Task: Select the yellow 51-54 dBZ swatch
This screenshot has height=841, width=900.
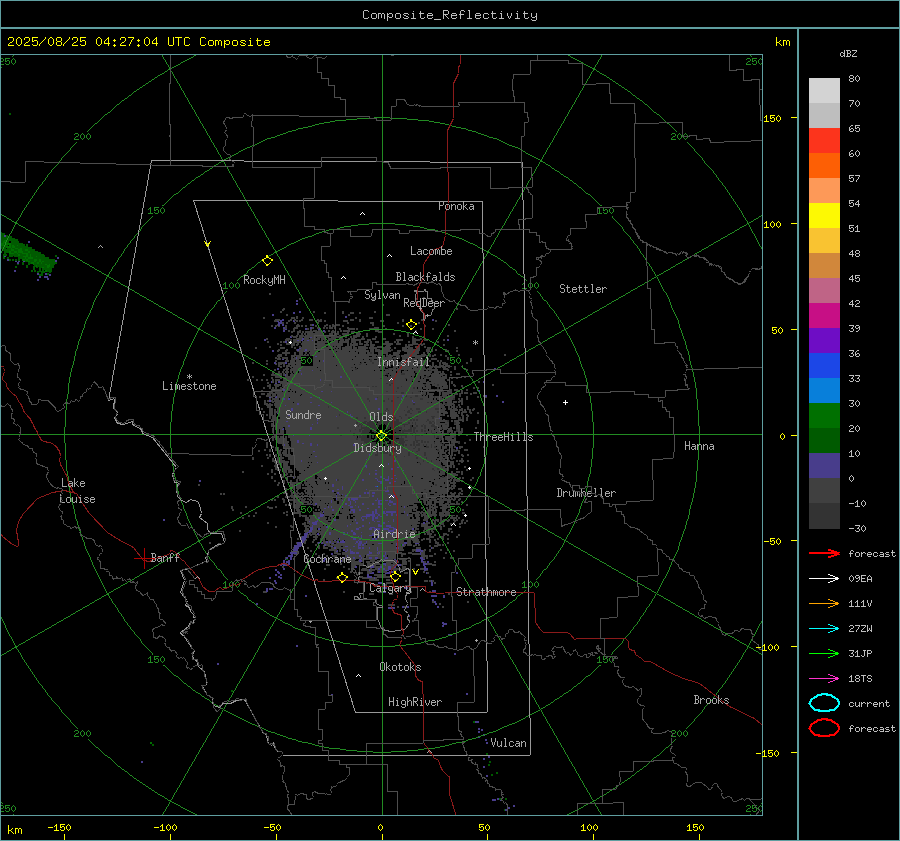Action: pos(824,216)
